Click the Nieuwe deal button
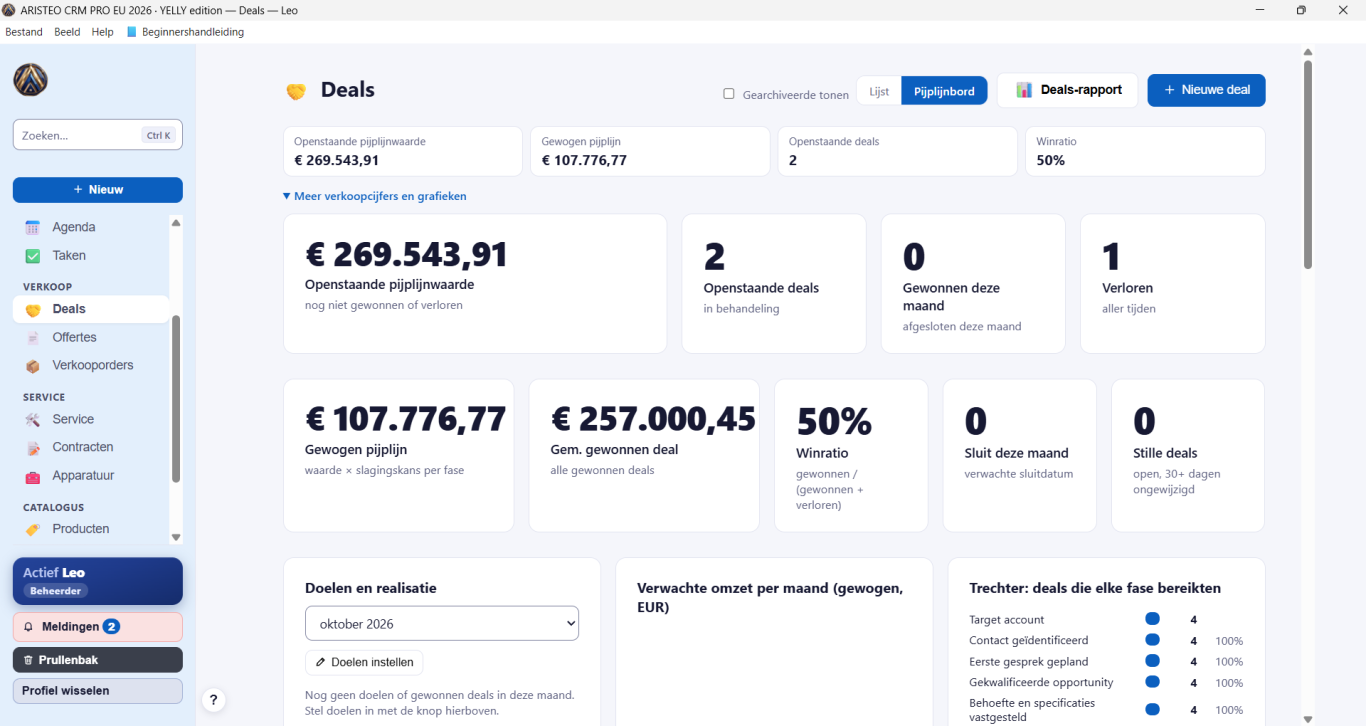The height and width of the screenshot is (726, 1366). click(1206, 90)
